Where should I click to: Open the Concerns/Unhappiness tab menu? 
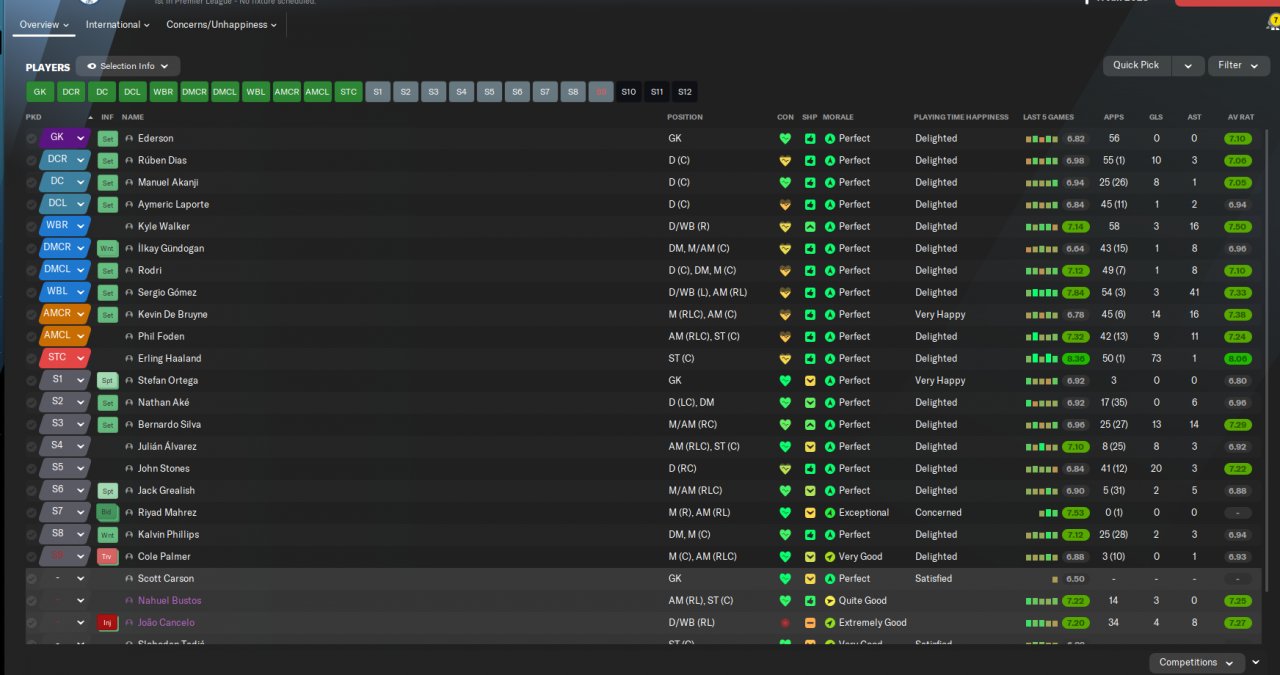click(x=221, y=24)
